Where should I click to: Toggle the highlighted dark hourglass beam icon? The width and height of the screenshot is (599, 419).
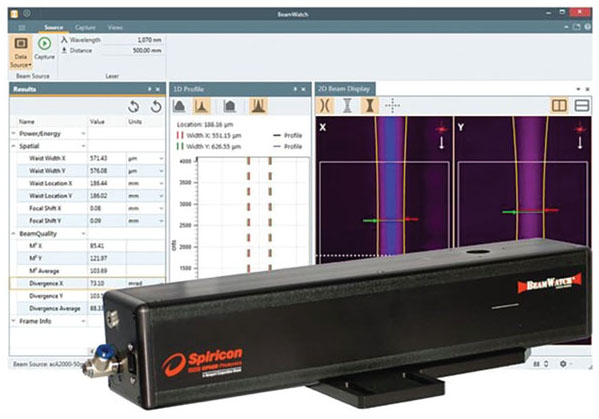pos(369,105)
